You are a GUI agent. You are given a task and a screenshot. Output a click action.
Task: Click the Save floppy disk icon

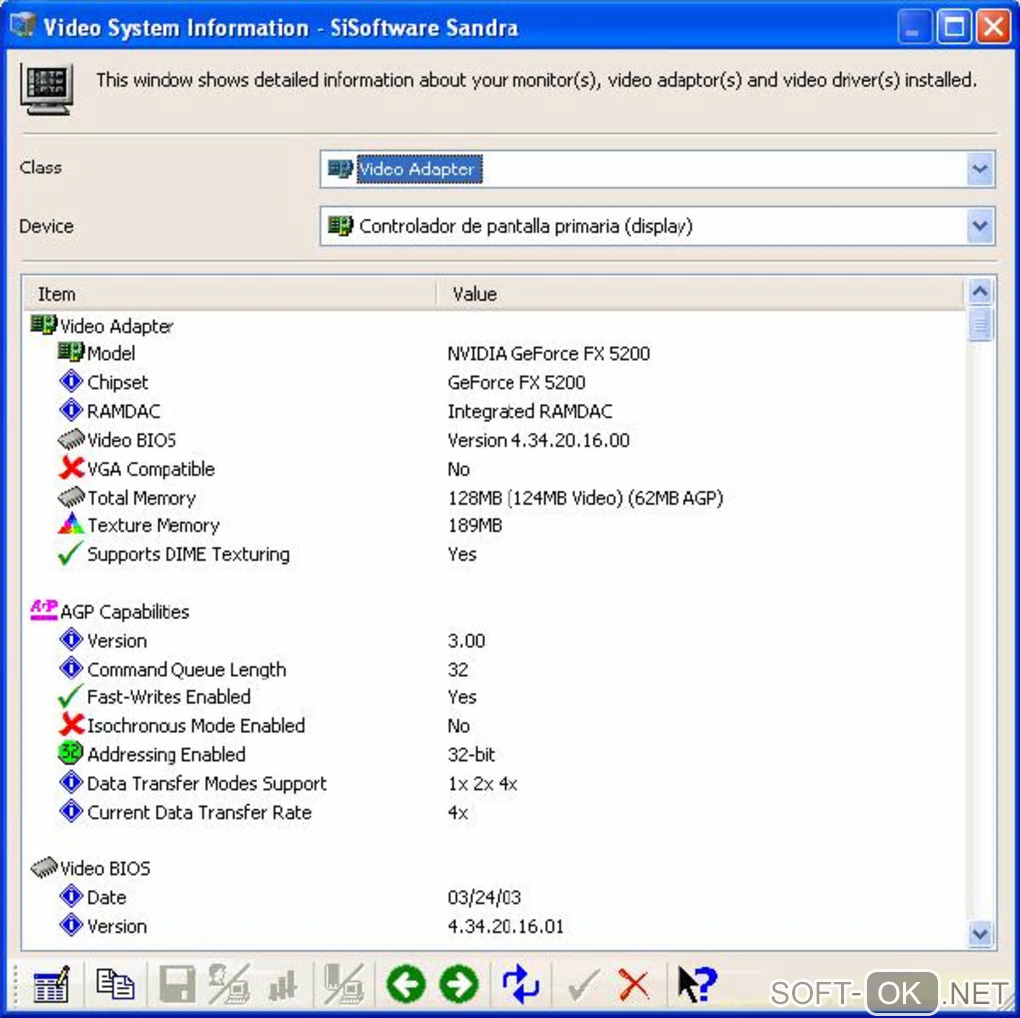pos(177,984)
